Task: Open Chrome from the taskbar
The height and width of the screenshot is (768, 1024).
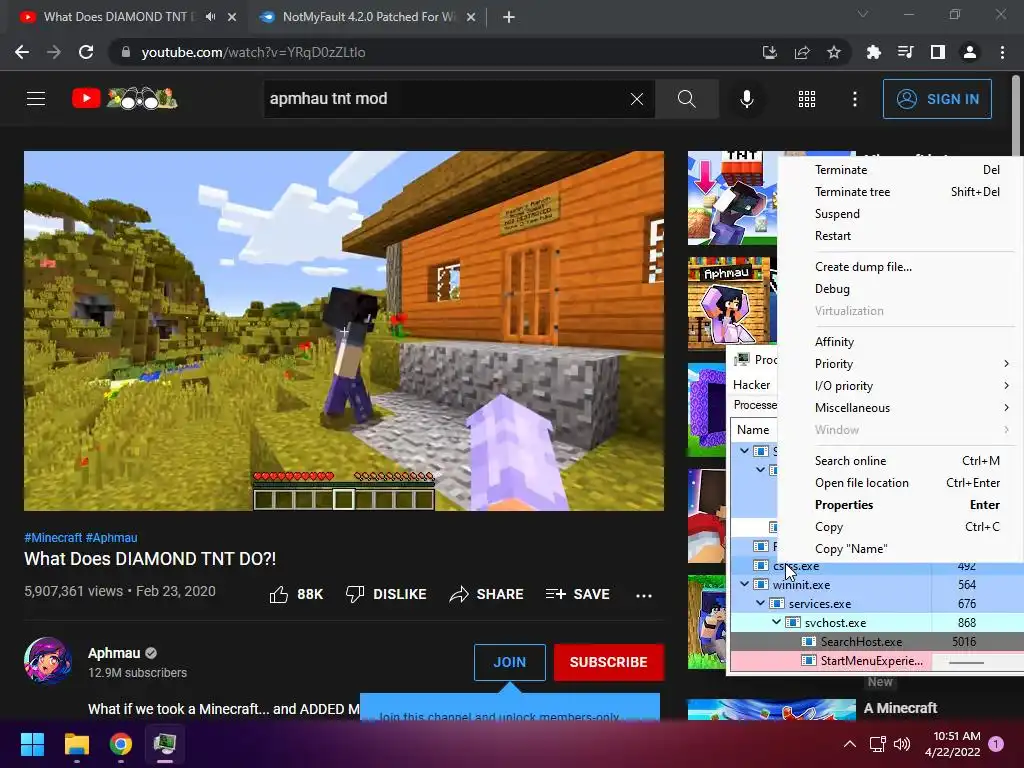Action: (x=121, y=744)
